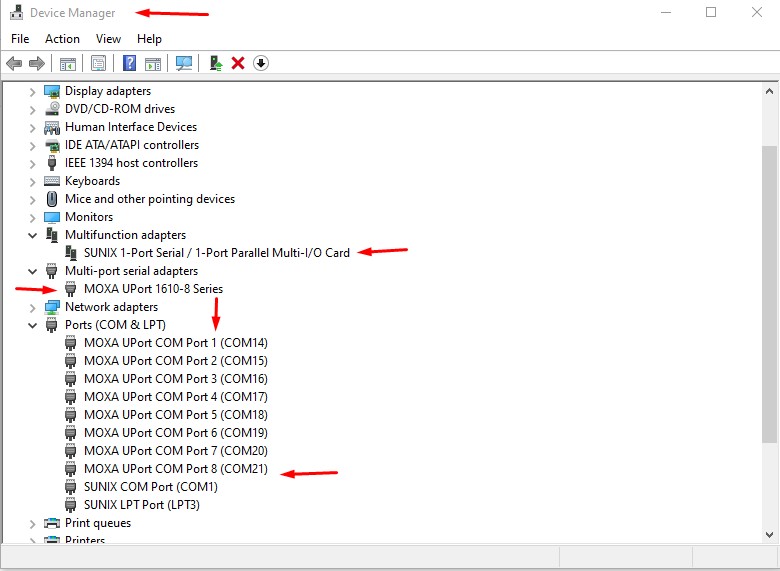Expand the Monitors node
780x571 pixels.
click(x=32, y=218)
